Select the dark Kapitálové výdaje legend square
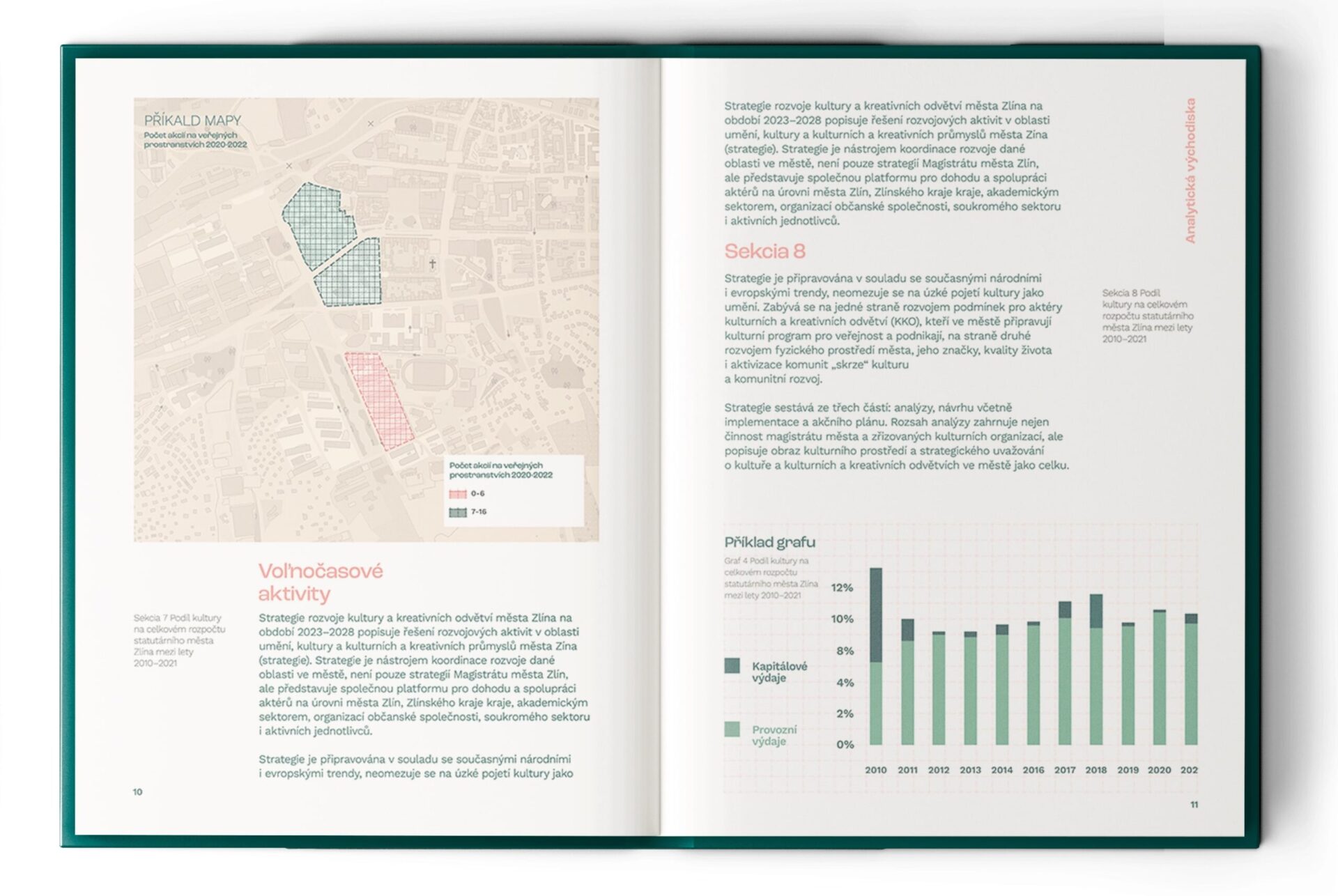1338x896 pixels. [732, 665]
